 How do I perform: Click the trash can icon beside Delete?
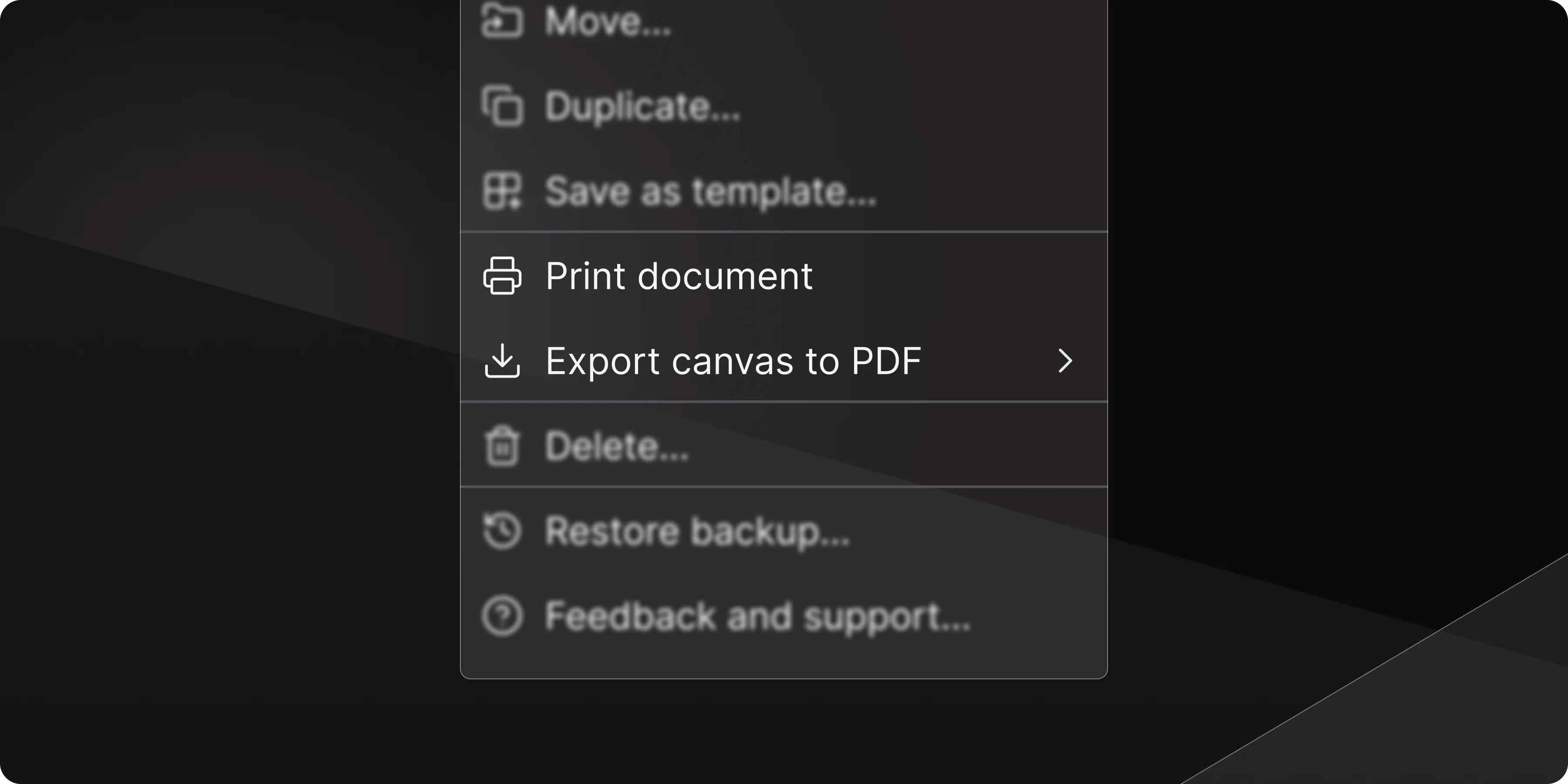pos(502,445)
